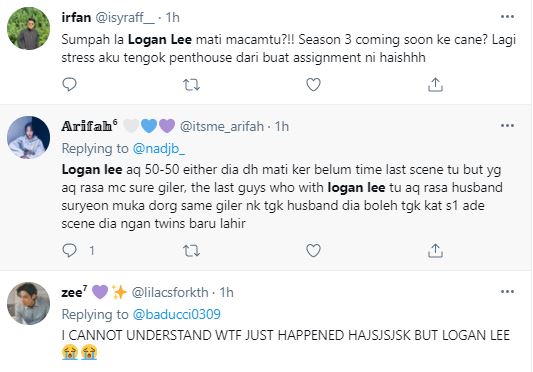Open Arifah's profile avatar
Image resolution: width=533 pixels, height=372 pixels.
coord(29,137)
